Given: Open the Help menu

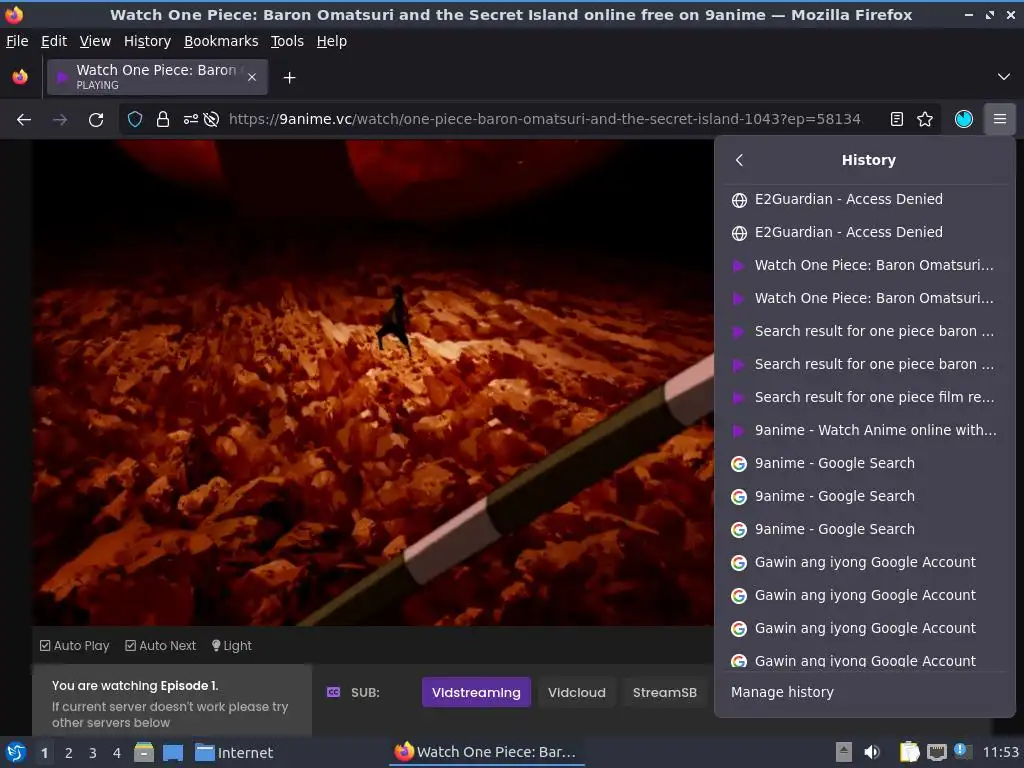Looking at the screenshot, I should 332,41.
